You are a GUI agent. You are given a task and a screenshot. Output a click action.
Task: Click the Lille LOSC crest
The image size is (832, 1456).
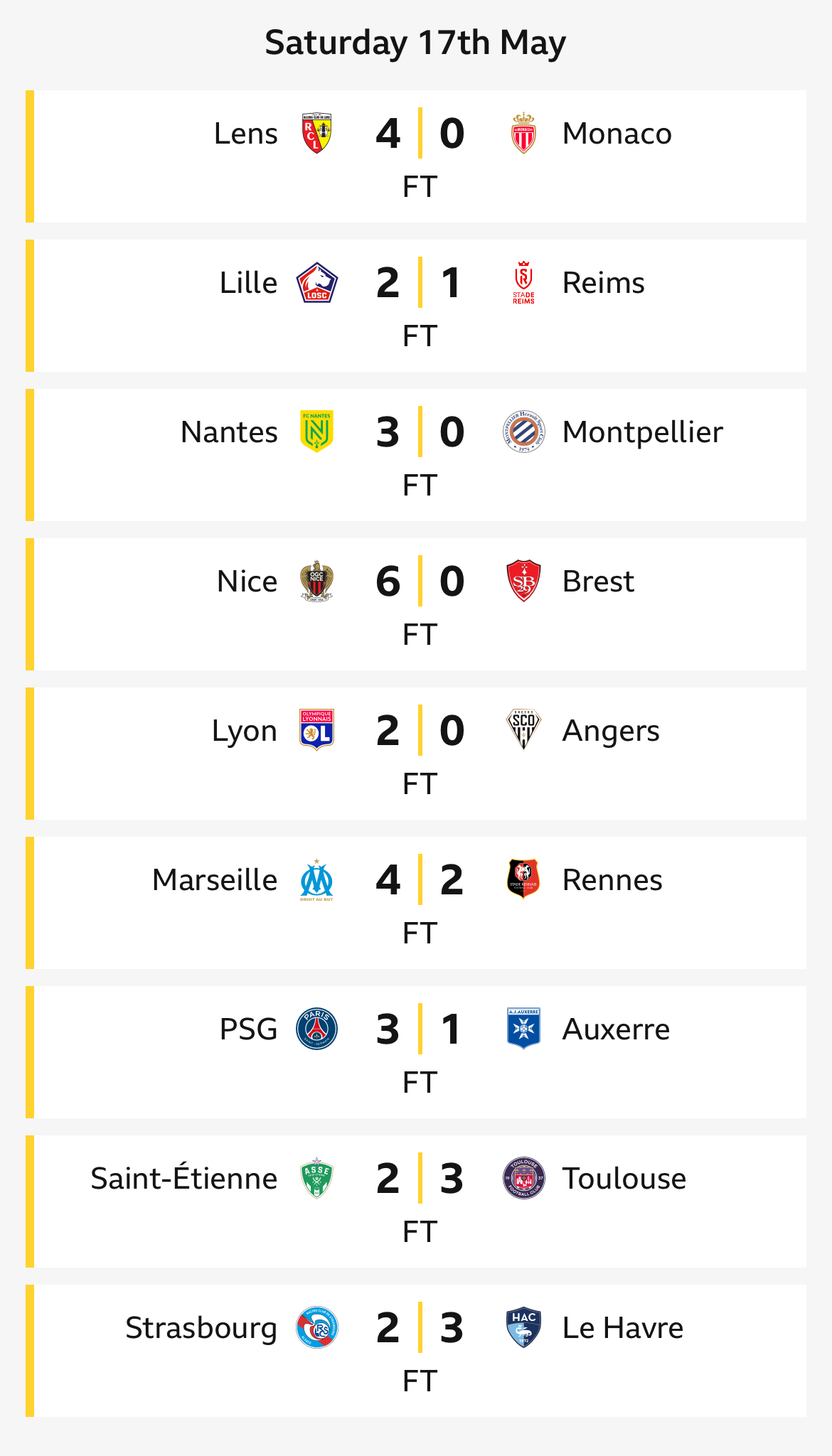316,282
